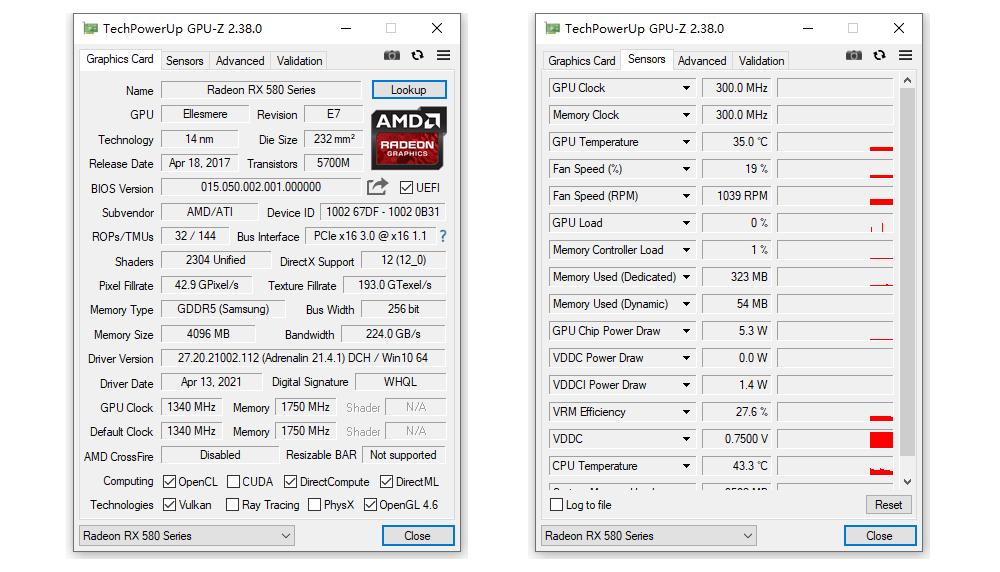Open the Memory Used (Dedicated) dropdown
Screen dimensions: 1000x572
[x=686, y=277]
